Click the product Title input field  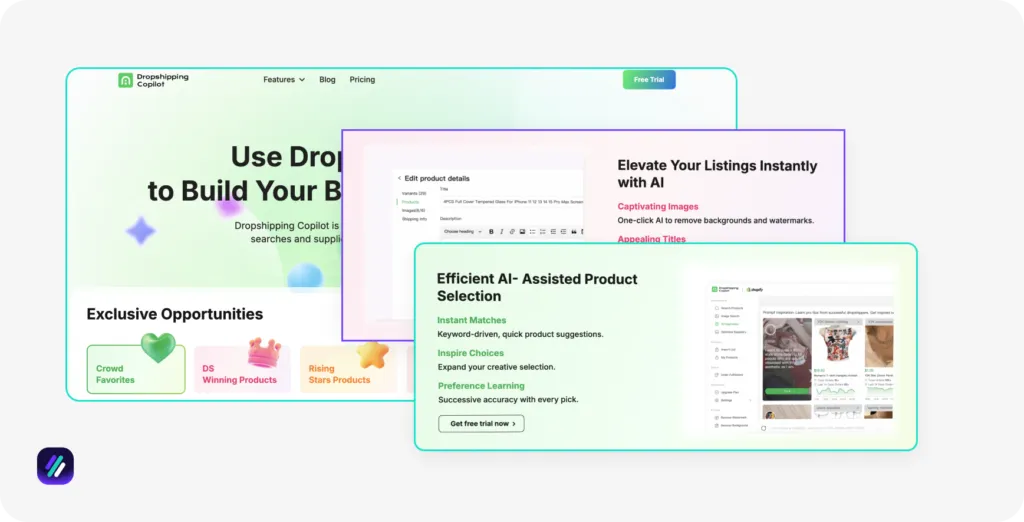[511, 202]
